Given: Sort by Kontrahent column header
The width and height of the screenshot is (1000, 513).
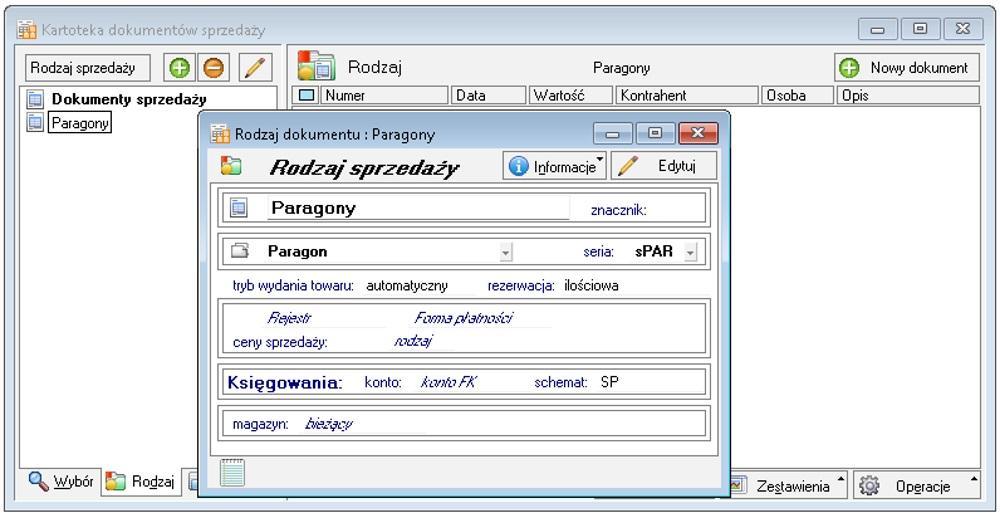Looking at the screenshot, I should point(687,95).
